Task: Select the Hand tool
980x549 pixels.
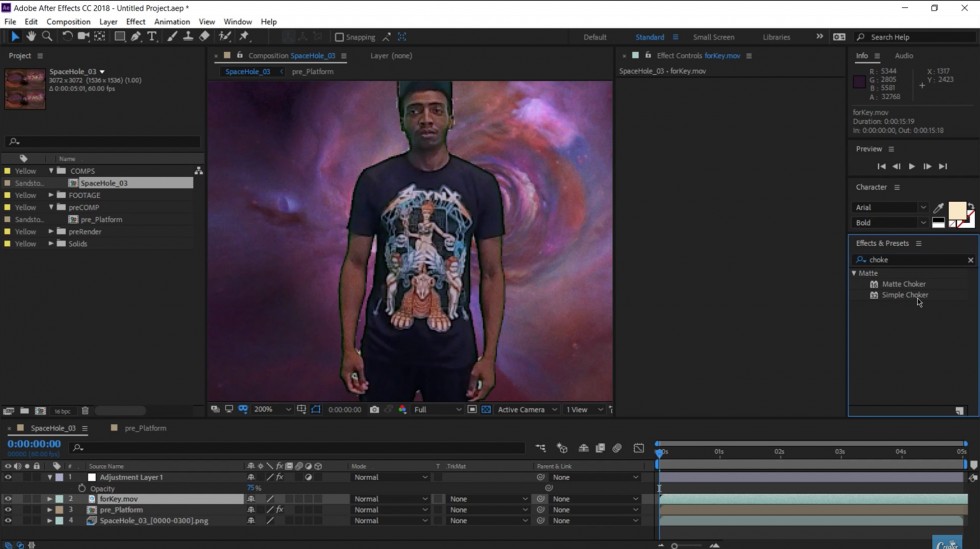Action: click(x=31, y=37)
